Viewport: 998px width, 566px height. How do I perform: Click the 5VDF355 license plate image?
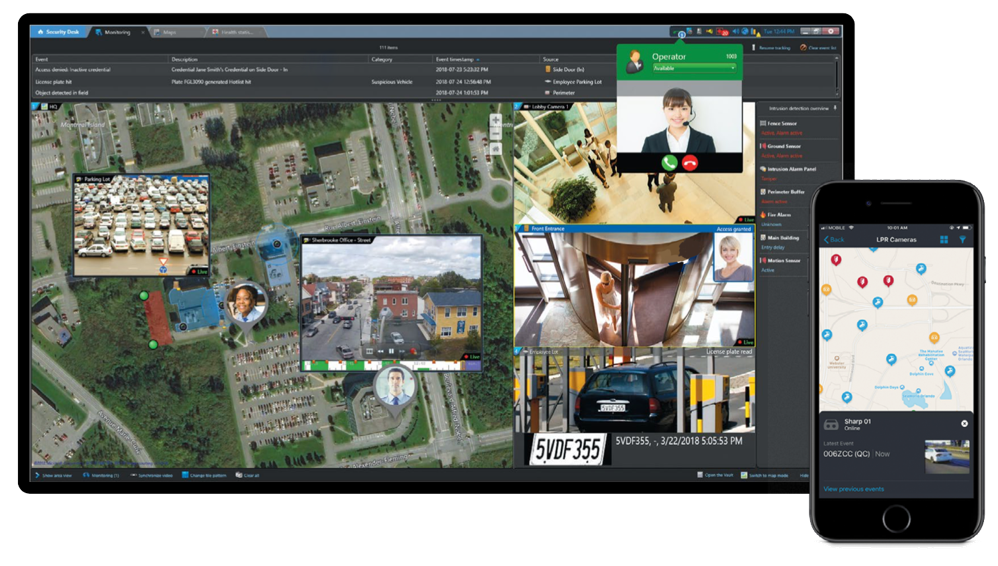tap(568, 450)
